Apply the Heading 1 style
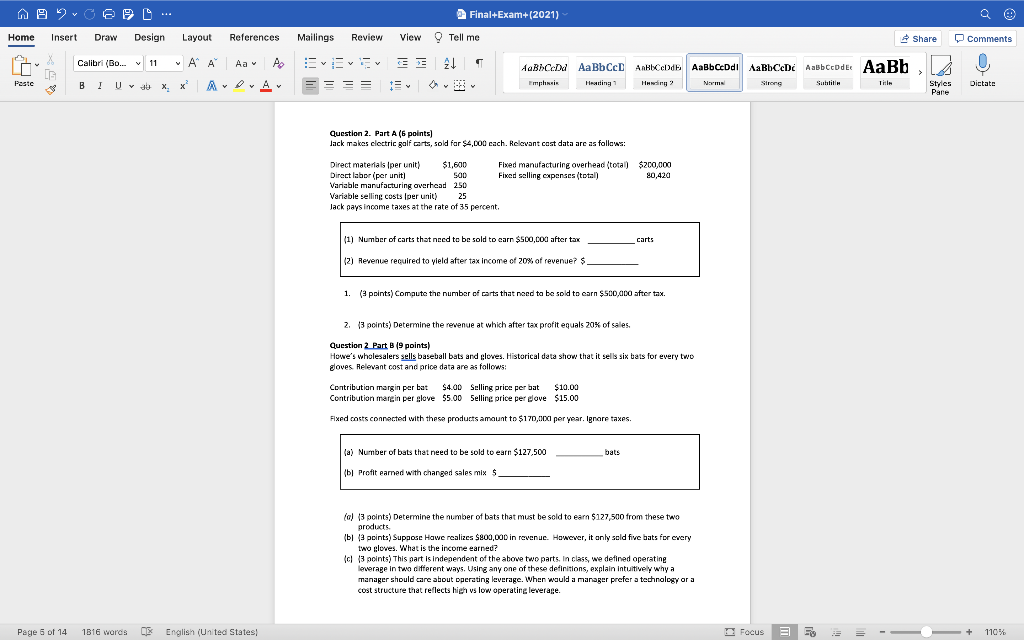This screenshot has width=1024, height=640. point(601,72)
